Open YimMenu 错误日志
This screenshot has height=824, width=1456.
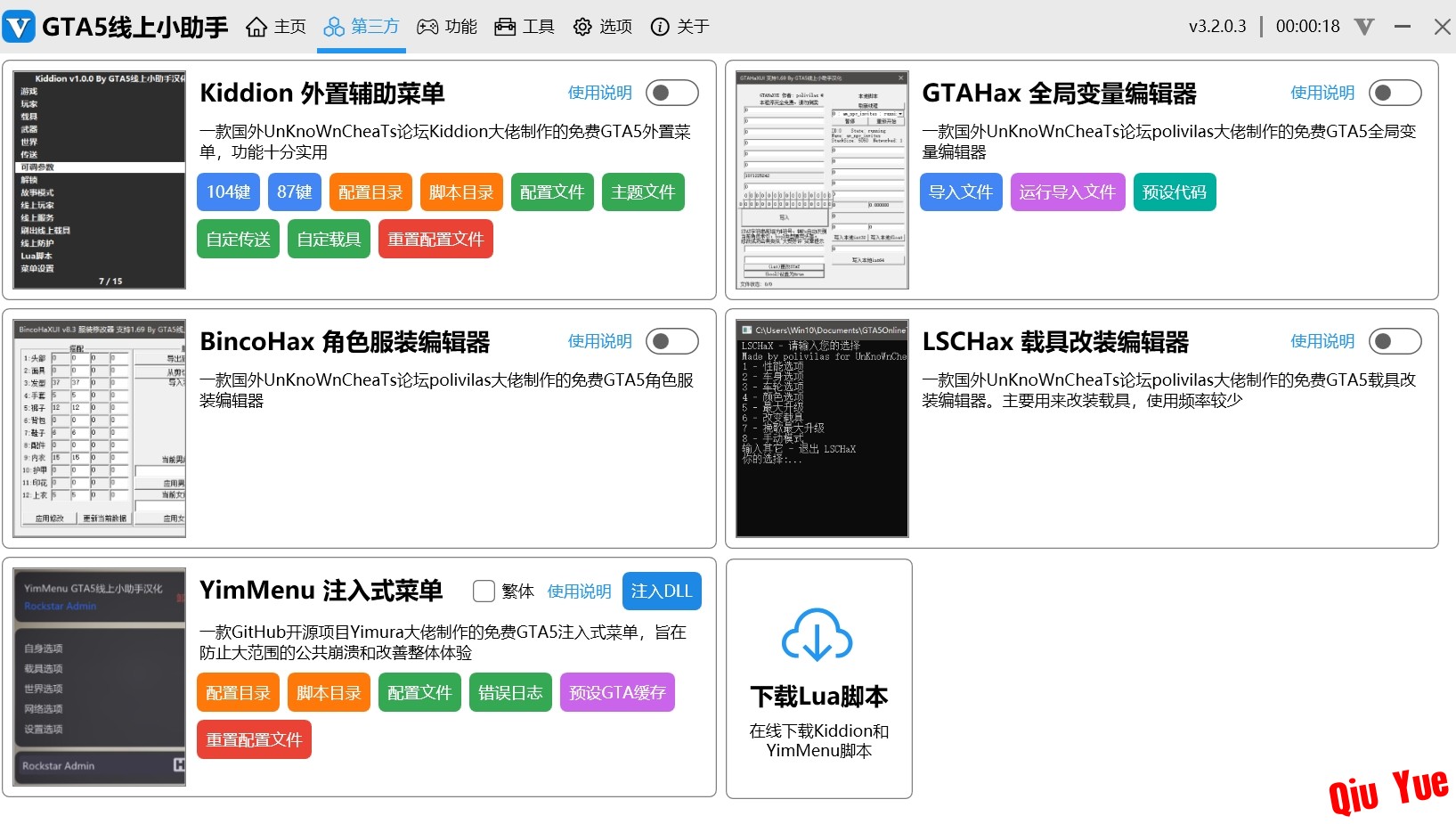[511, 692]
